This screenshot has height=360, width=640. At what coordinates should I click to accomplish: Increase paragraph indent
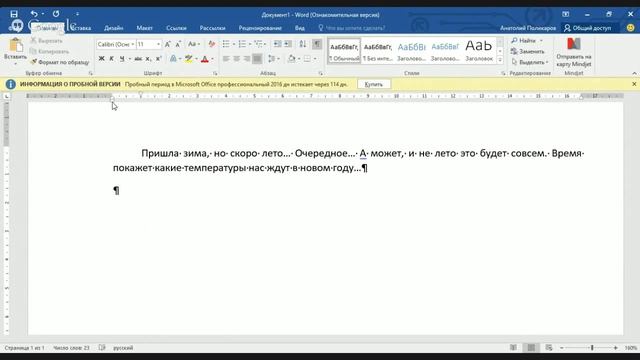pyautogui.click(x=288, y=44)
